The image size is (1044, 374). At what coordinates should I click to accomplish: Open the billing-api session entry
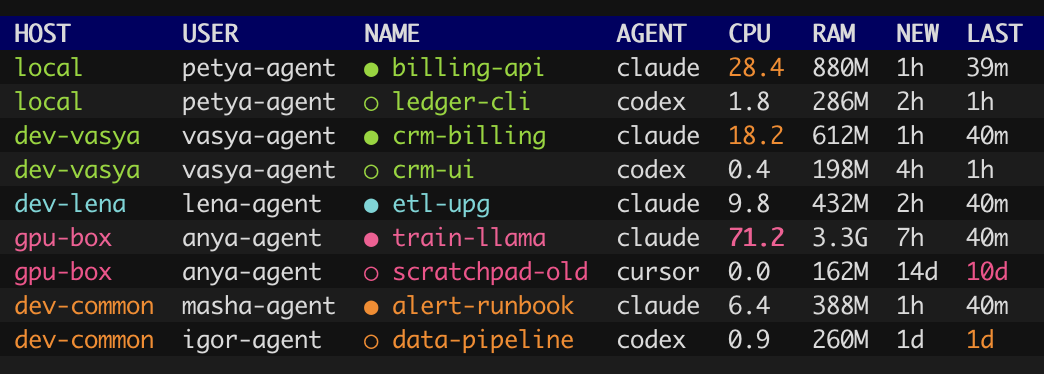click(x=468, y=68)
